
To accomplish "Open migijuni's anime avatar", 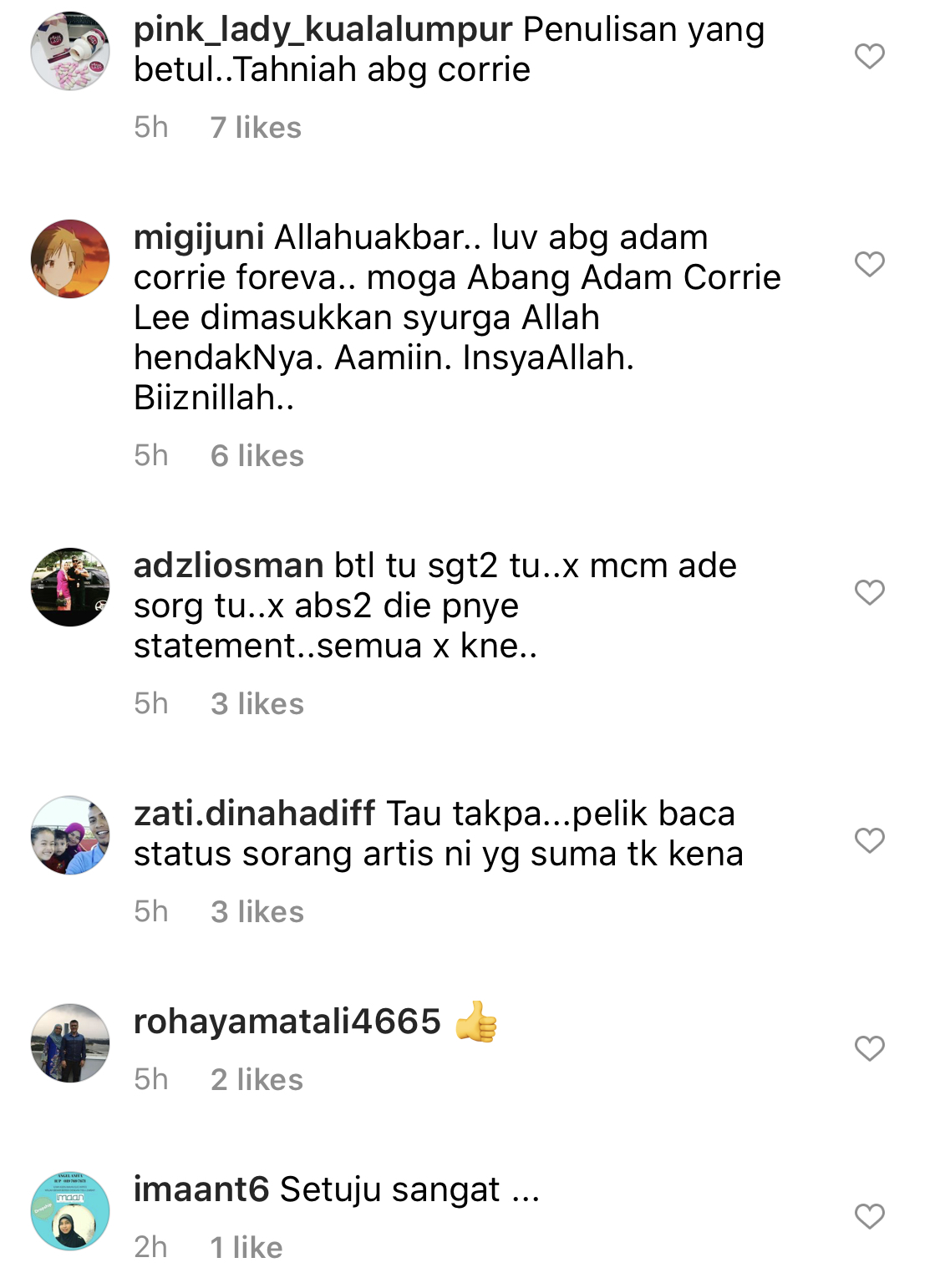I will (70, 259).
